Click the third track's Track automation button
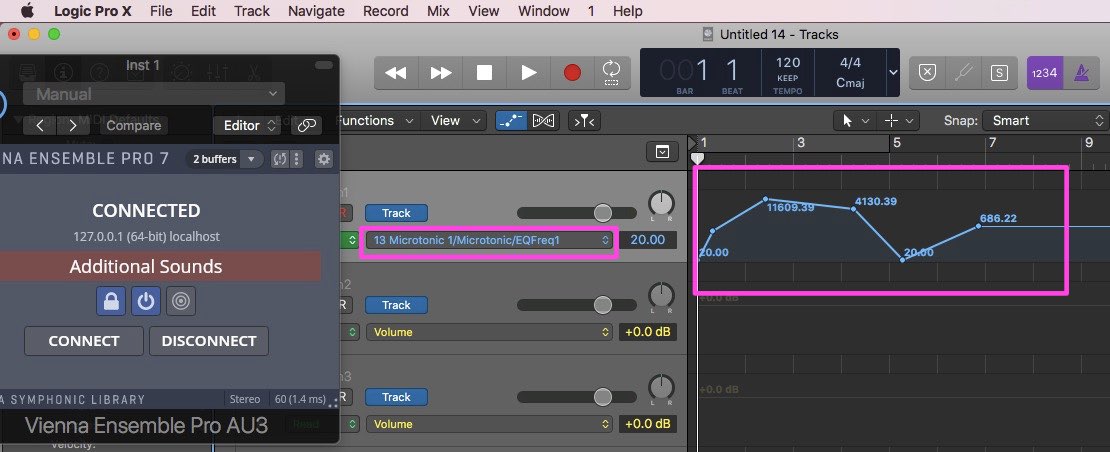 pos(396,397)
